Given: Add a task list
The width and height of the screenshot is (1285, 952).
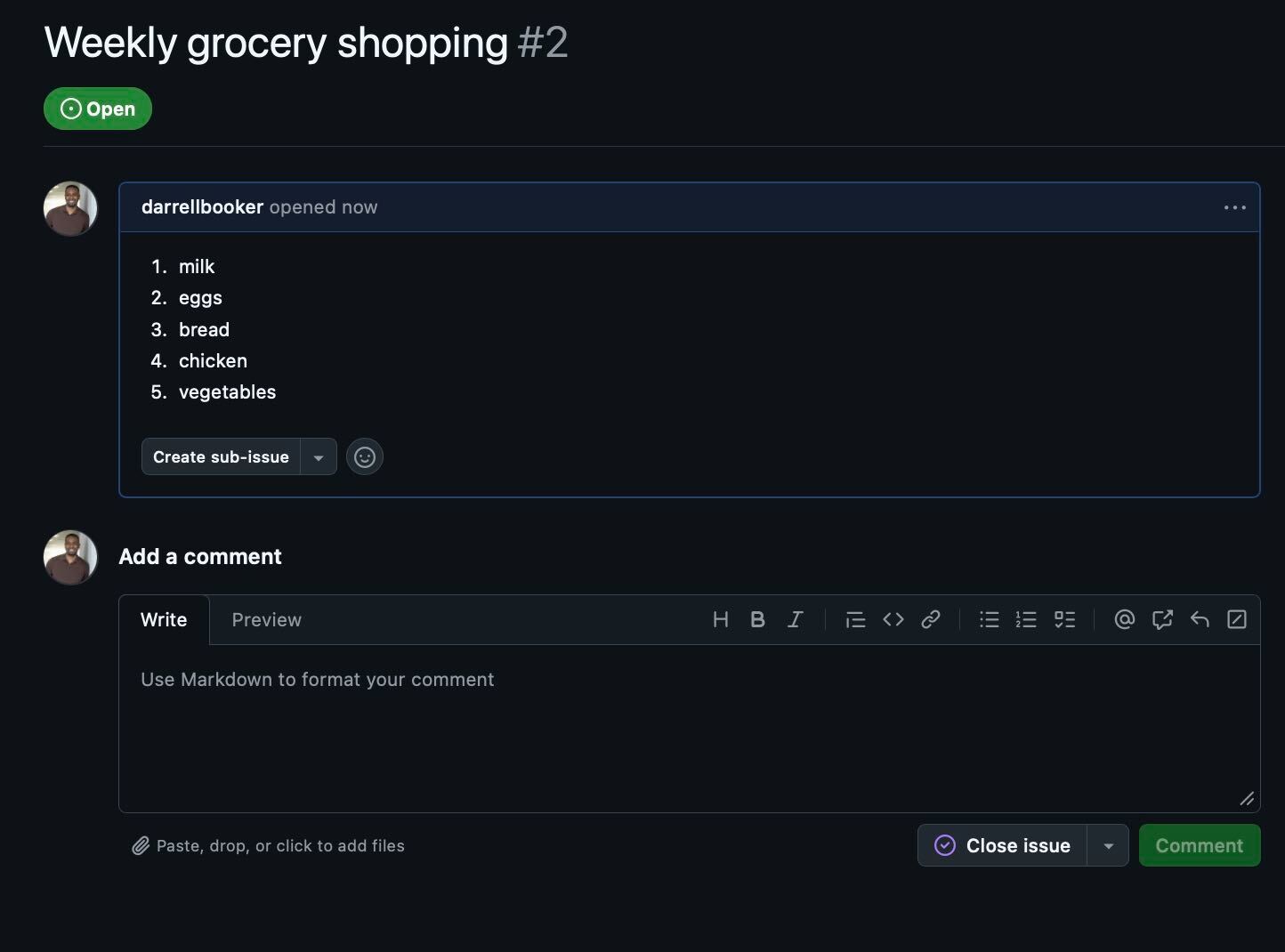Looking at the screenshot, I should [1064, 619].
